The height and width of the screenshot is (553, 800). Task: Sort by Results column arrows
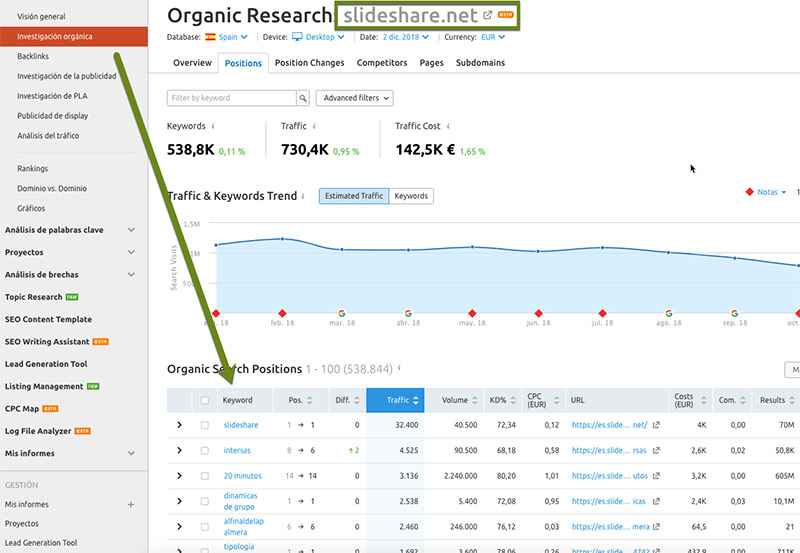pos(792,400)
